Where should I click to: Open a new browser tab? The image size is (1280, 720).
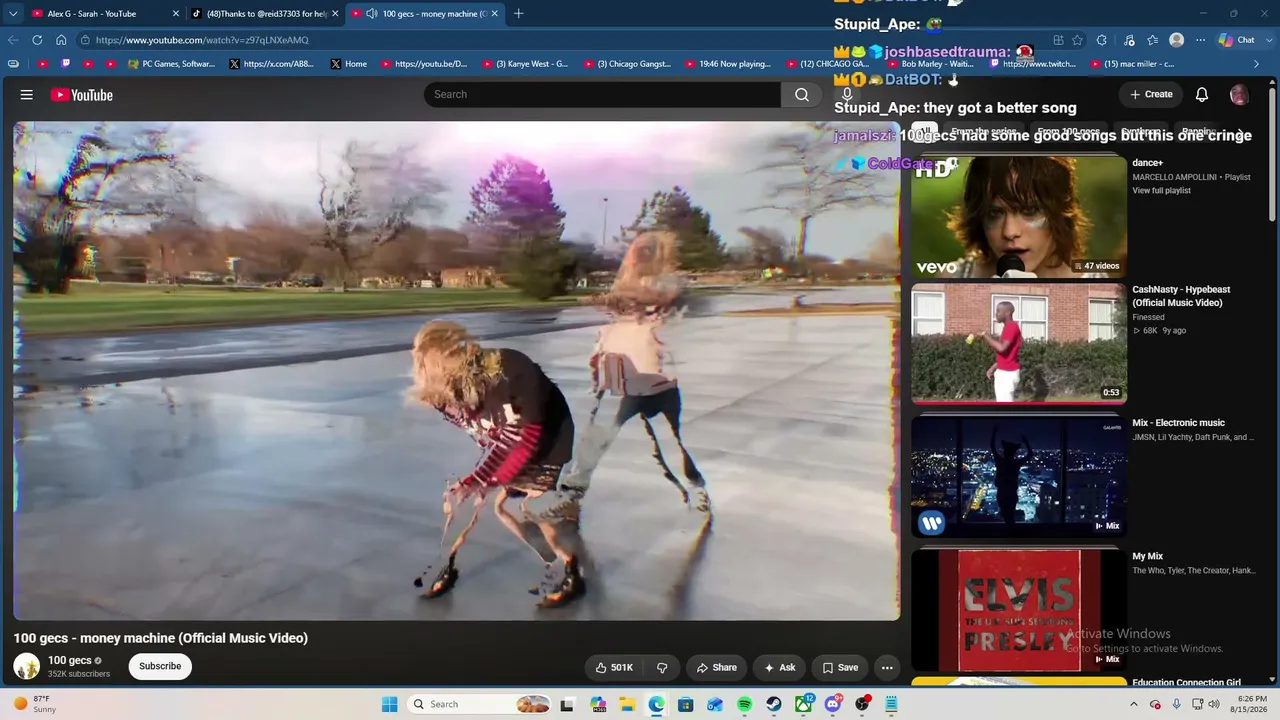pos(518,14)
